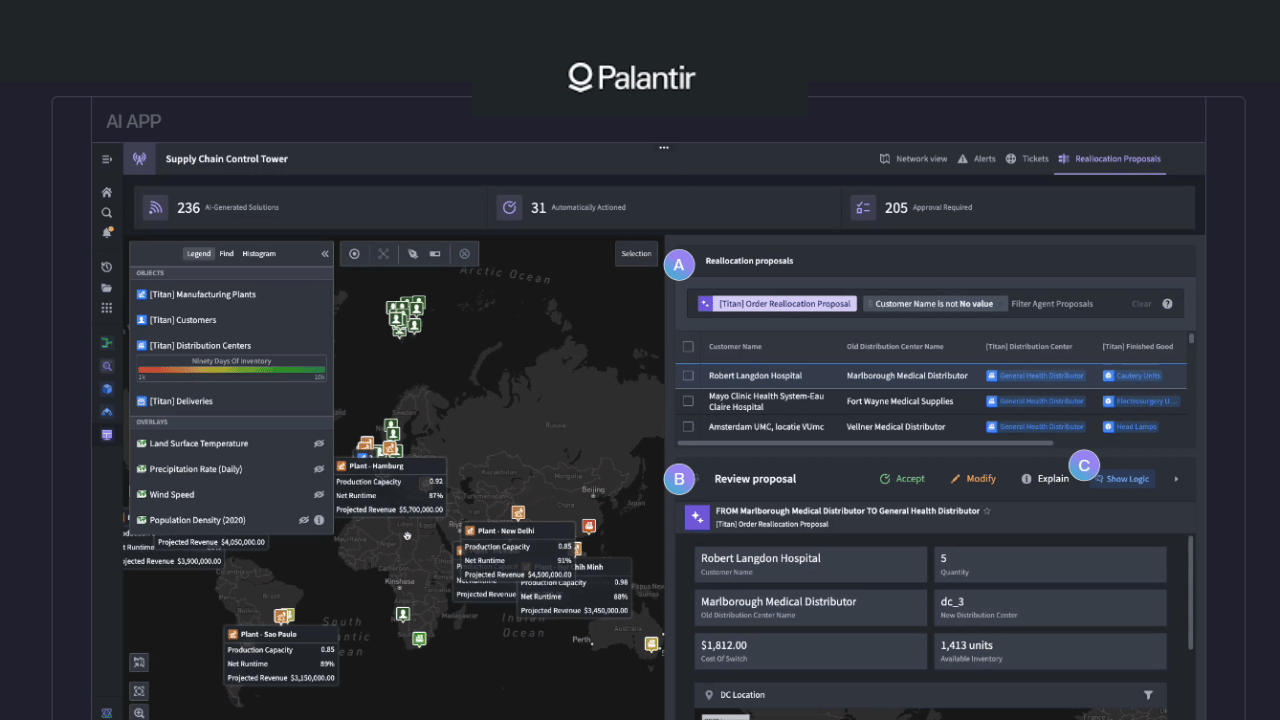Click the Titan Order Reallocation Proposal chip
Viewport: 1280px width, 720px height.
tap(777, 304)
